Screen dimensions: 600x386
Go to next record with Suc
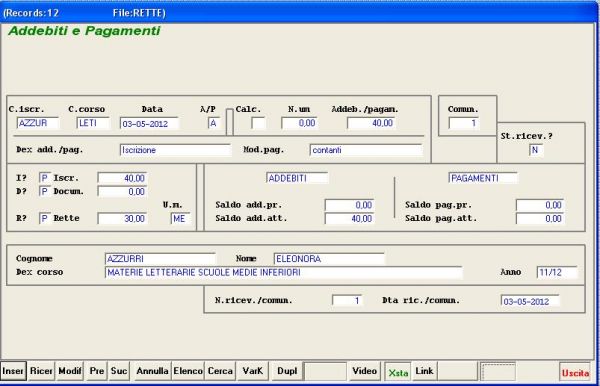pyautogui.click(x=119, y=371)
